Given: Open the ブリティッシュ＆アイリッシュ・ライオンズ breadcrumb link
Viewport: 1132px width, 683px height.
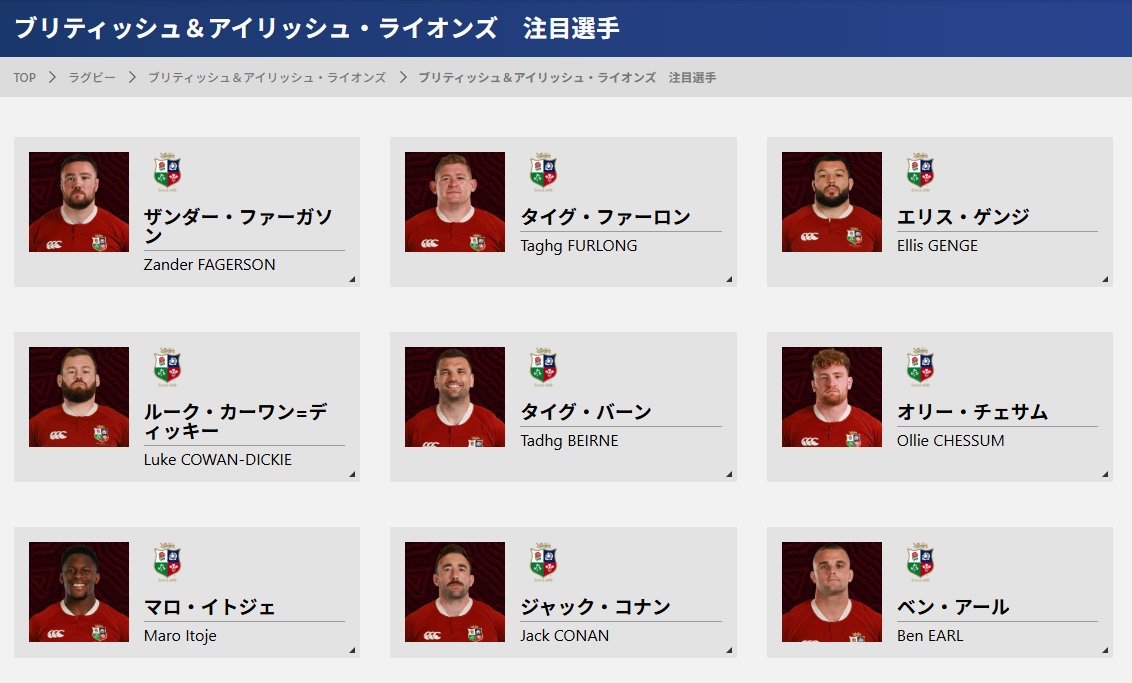Looking at the screenshot, I should [267, 77].
